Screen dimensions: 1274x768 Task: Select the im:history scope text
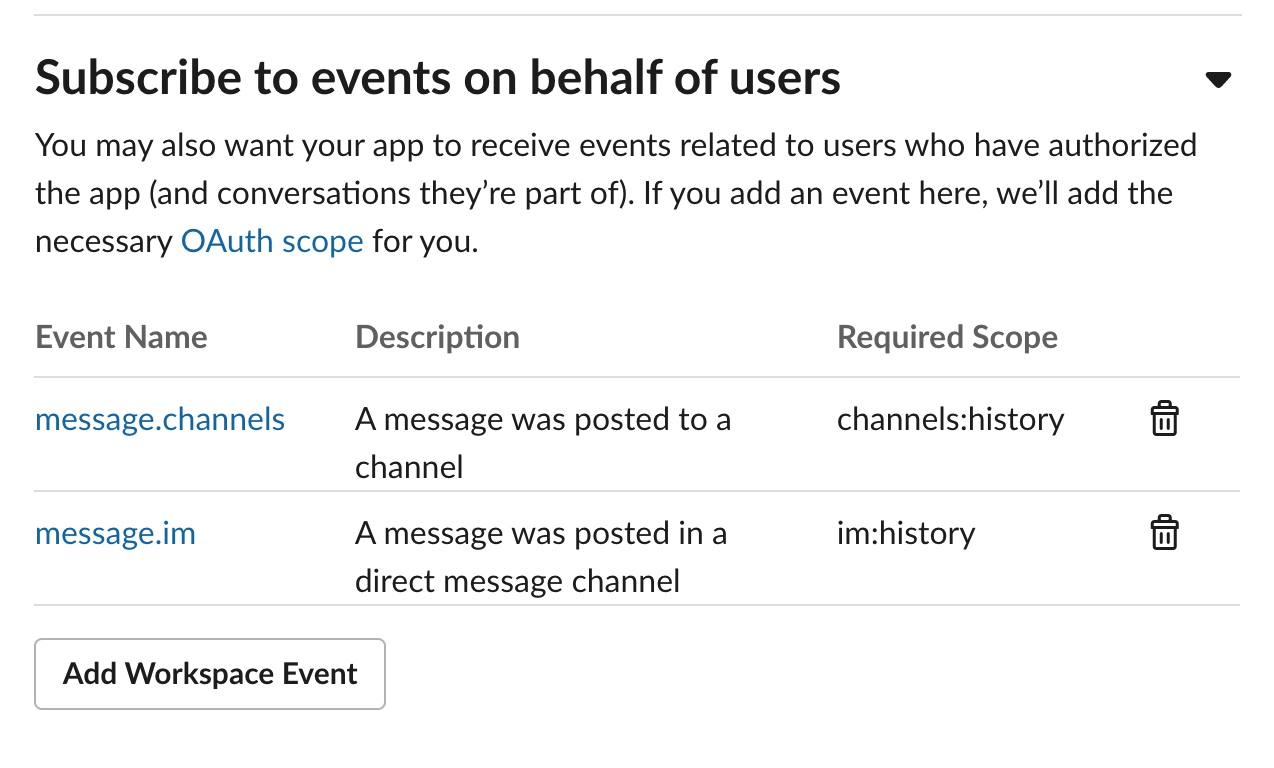click(x=905, y=534)
